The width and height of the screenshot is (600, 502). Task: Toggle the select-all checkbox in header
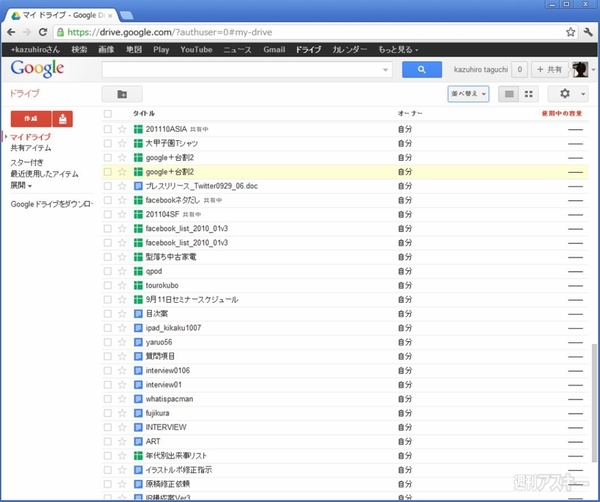[108, 114]
